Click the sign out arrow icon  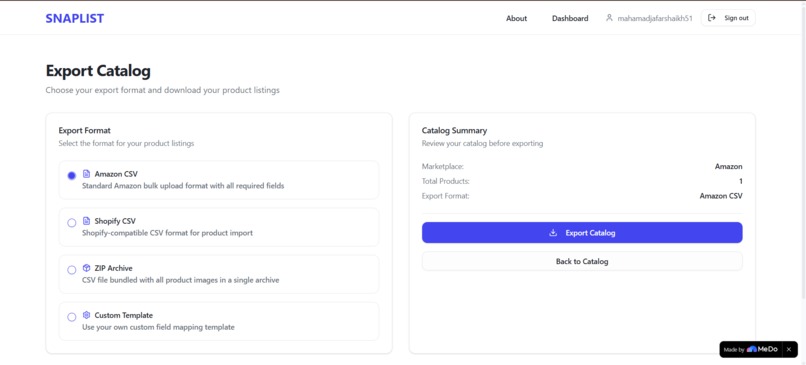712,18
